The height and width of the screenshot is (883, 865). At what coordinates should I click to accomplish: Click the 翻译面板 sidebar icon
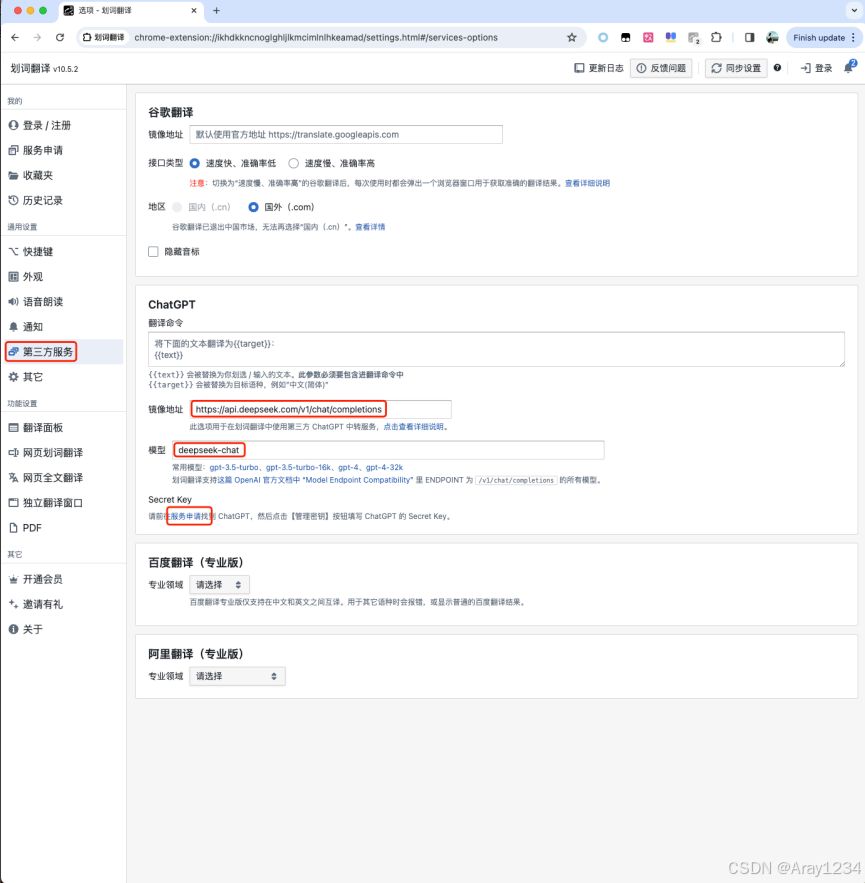[14, 427]
